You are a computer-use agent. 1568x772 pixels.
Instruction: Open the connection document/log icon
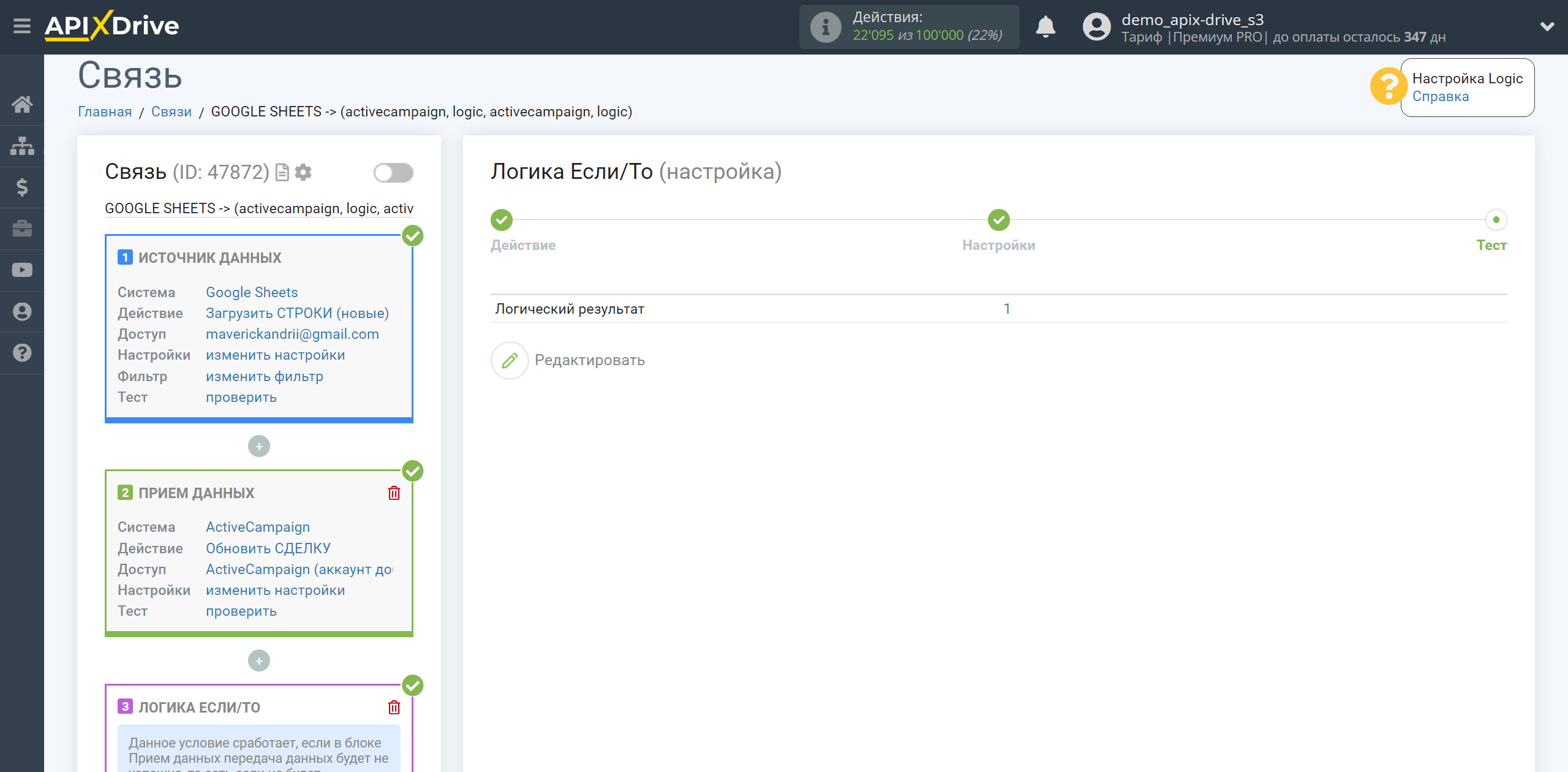tap(282, 173)
